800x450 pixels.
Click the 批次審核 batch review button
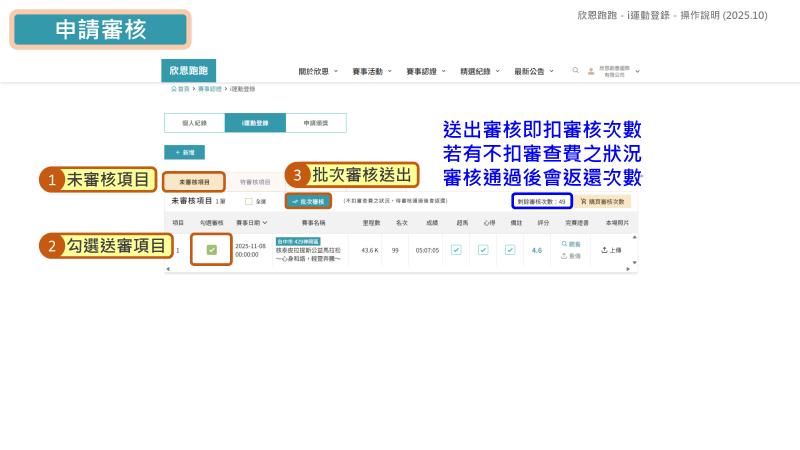[307, 201]
